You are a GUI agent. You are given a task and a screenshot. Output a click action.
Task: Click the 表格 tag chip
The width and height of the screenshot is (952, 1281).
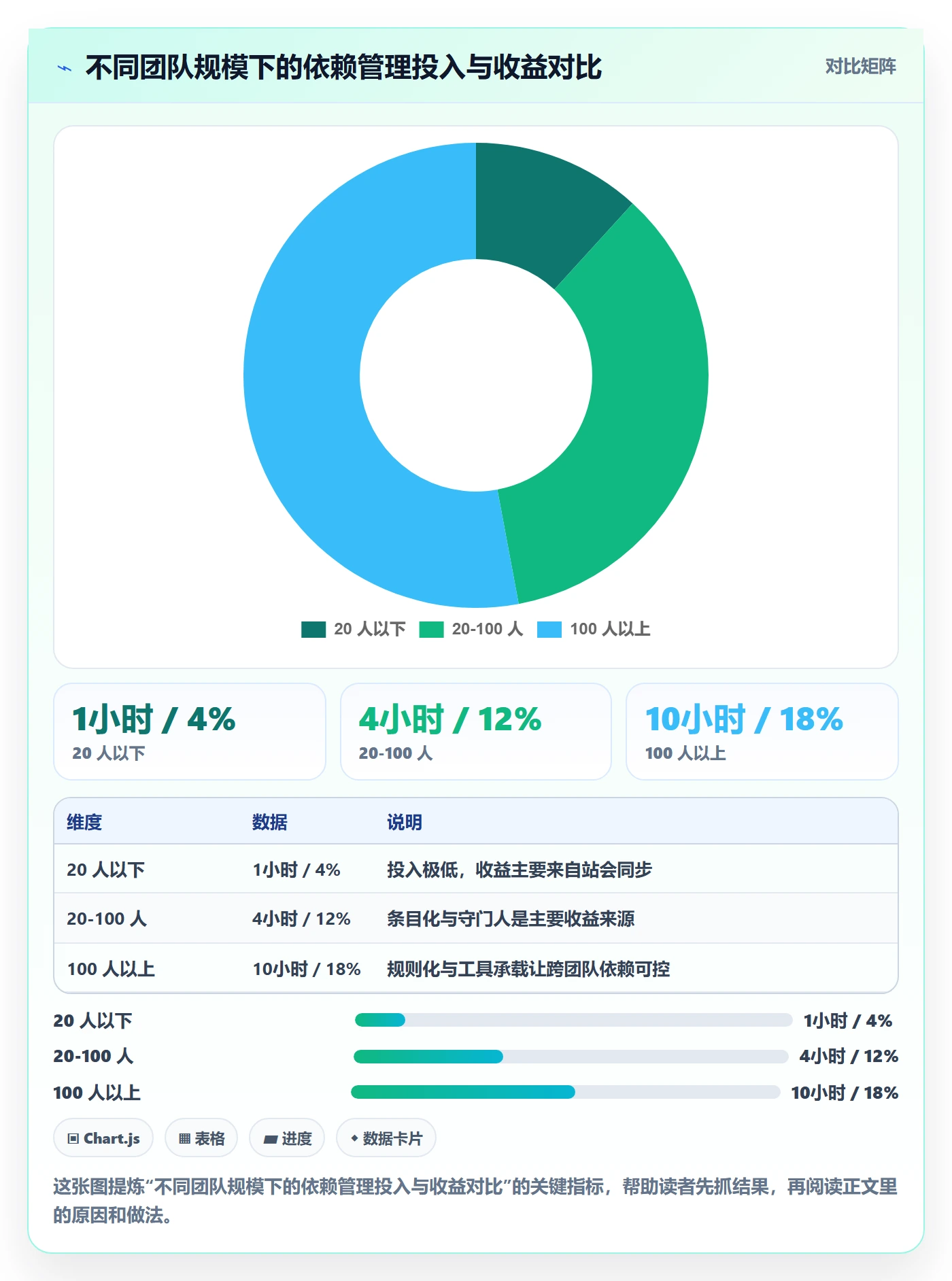coord(201,1138)
